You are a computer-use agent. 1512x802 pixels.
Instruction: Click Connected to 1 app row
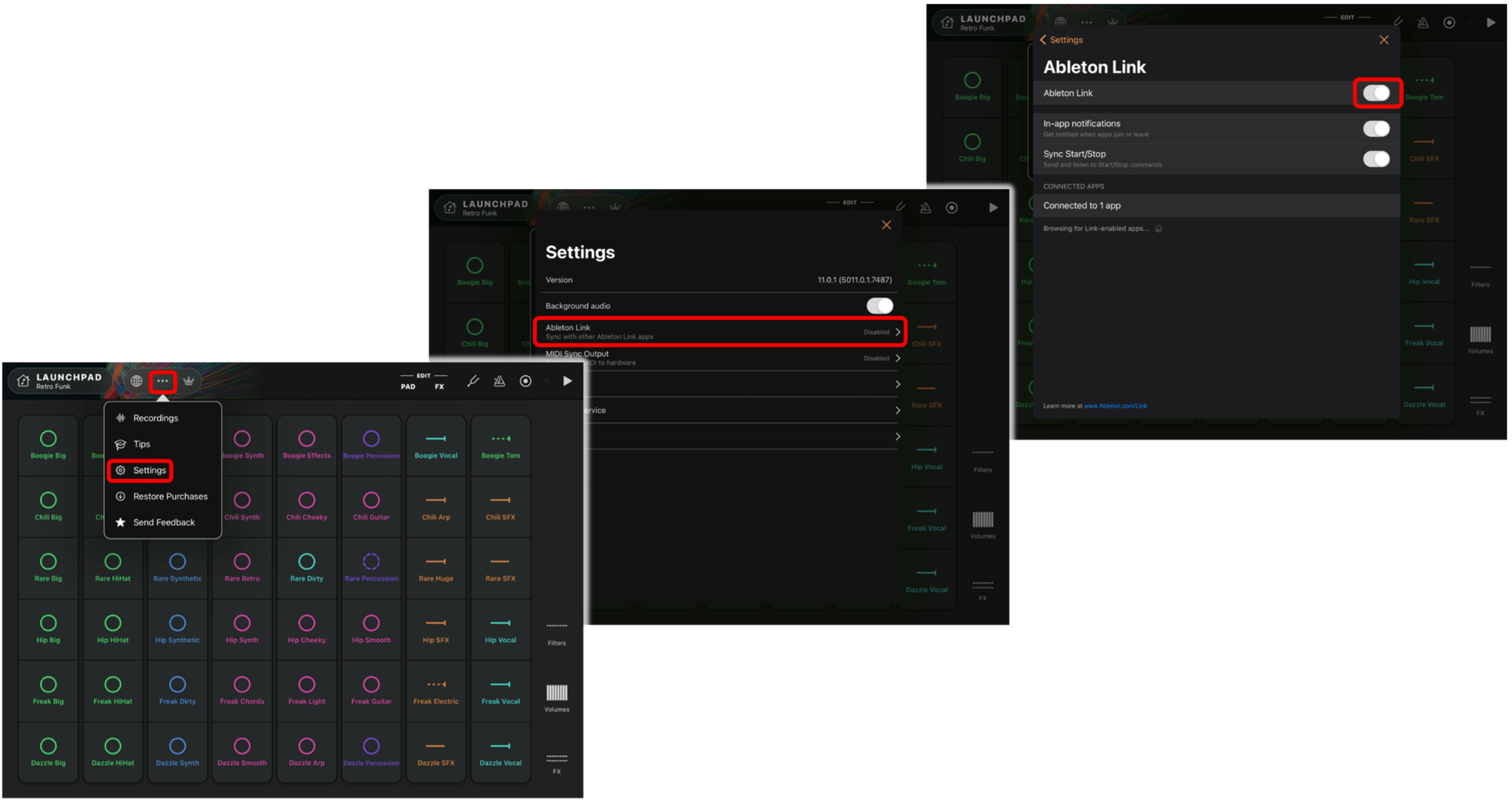coord(1216,205)
